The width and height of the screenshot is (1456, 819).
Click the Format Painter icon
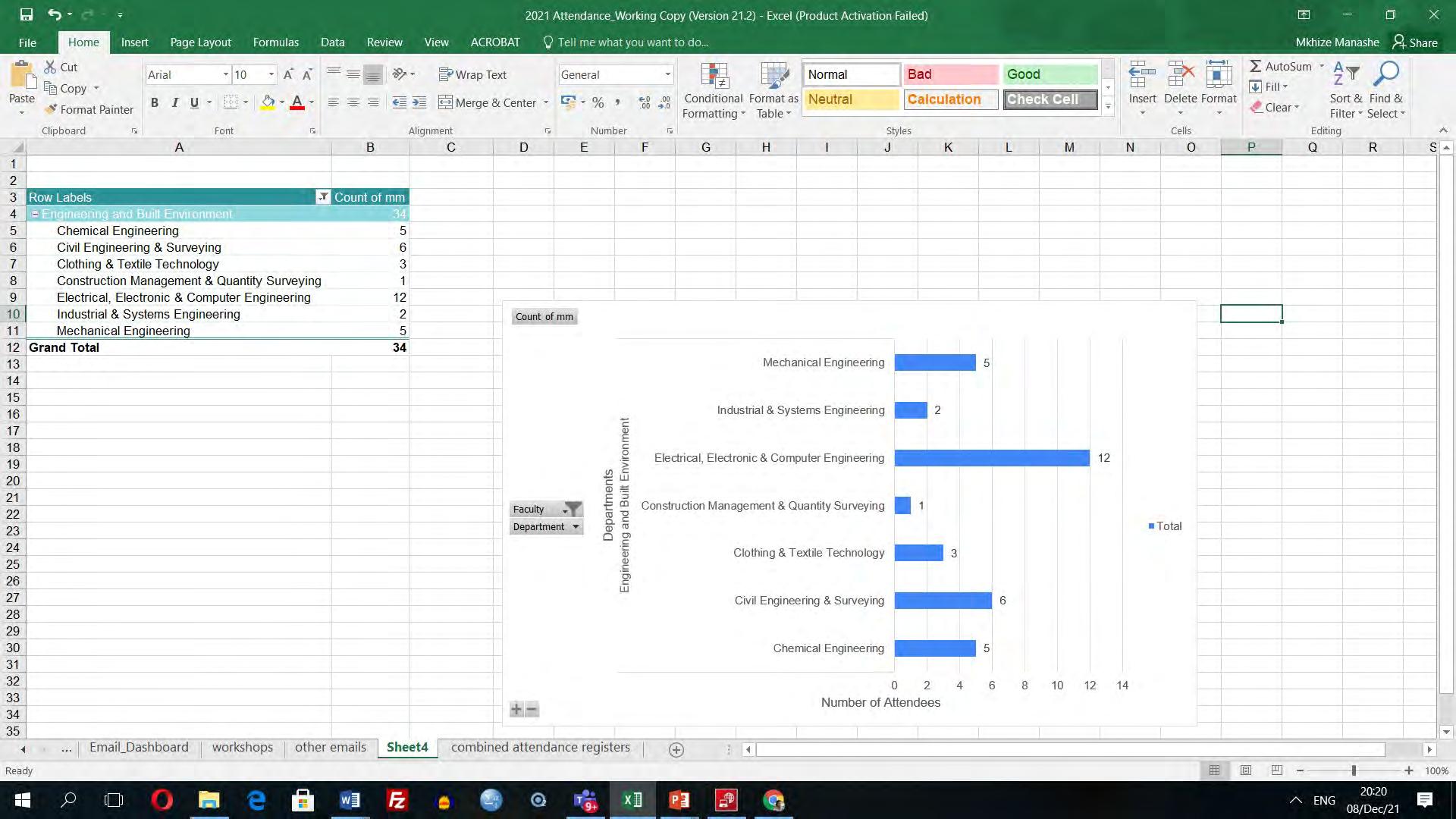(x=51, y=110)
